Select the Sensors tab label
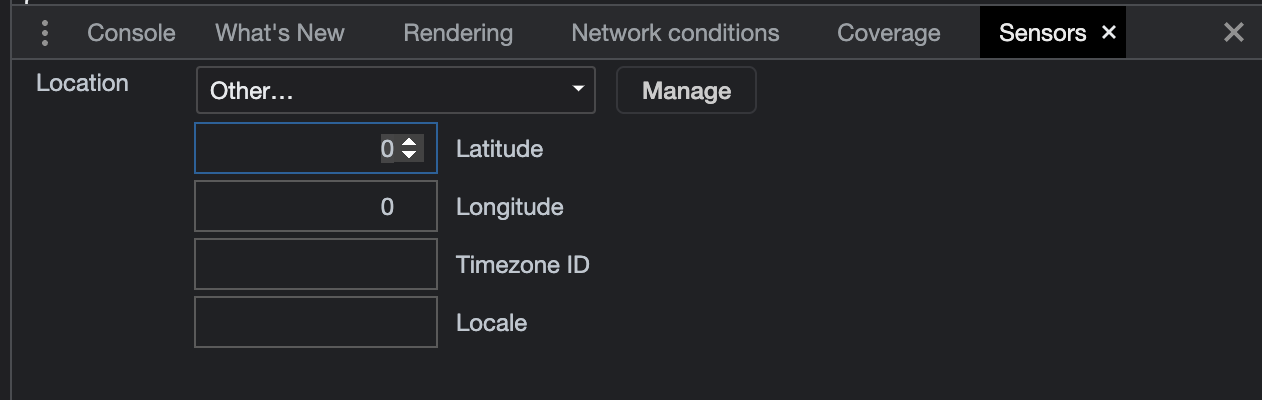Screen dimensions: 1262x400 pos(1042,33)
